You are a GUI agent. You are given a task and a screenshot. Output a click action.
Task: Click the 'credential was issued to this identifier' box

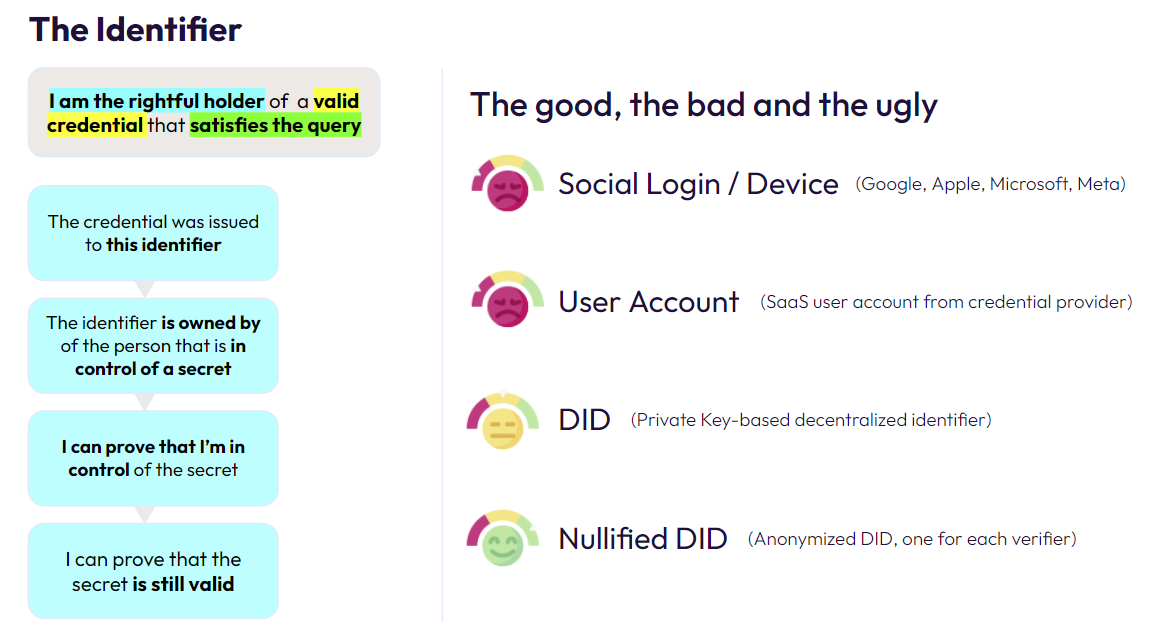pyautogui.click(x=153, y=233)
